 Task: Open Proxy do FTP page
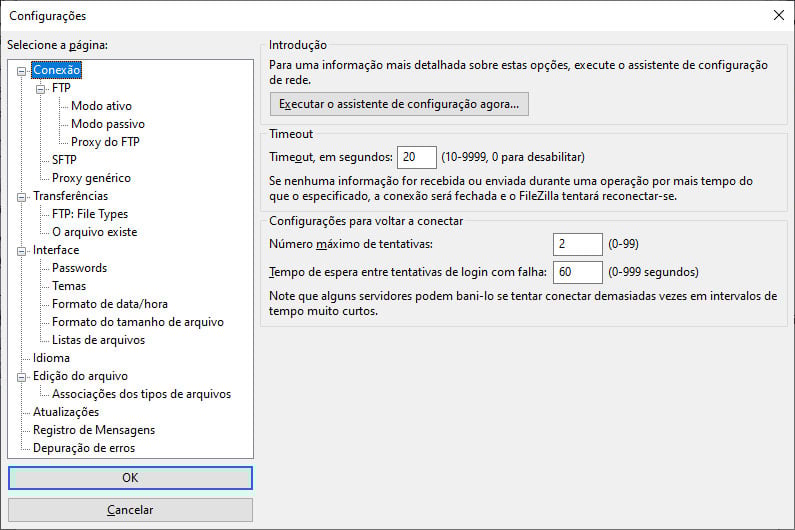(105, 142)
